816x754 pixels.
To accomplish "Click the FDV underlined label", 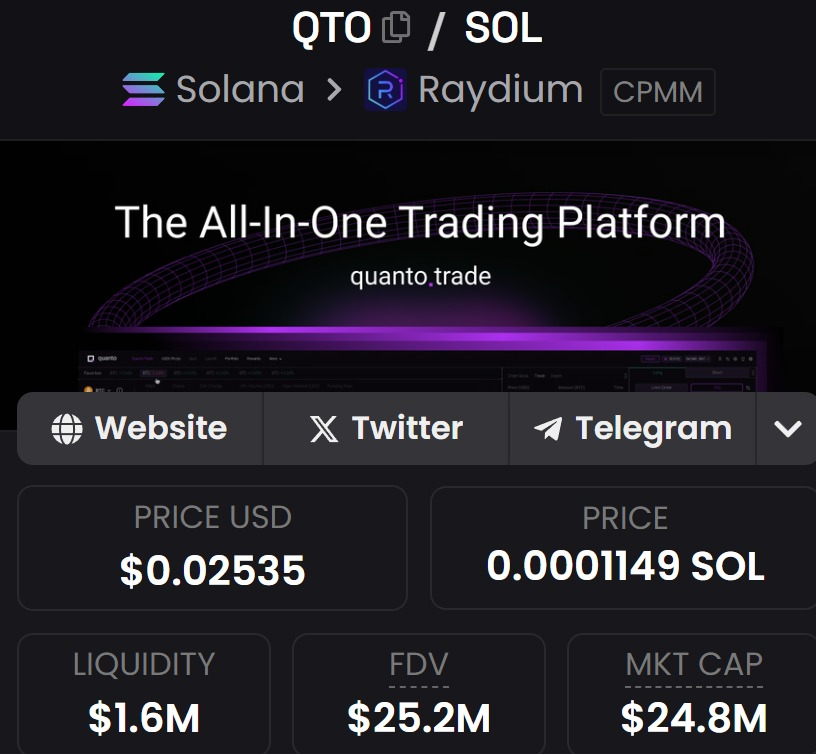I will click(419, 664).
